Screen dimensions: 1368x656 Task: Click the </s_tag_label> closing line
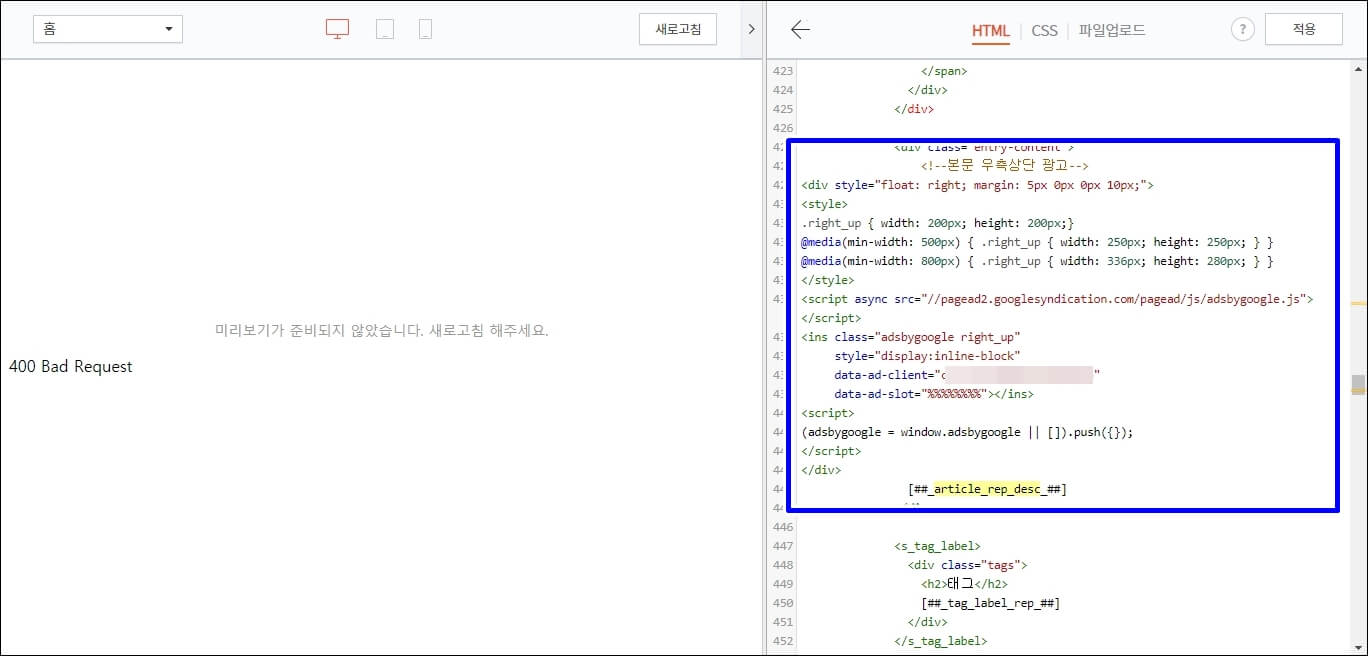point(940,641)
